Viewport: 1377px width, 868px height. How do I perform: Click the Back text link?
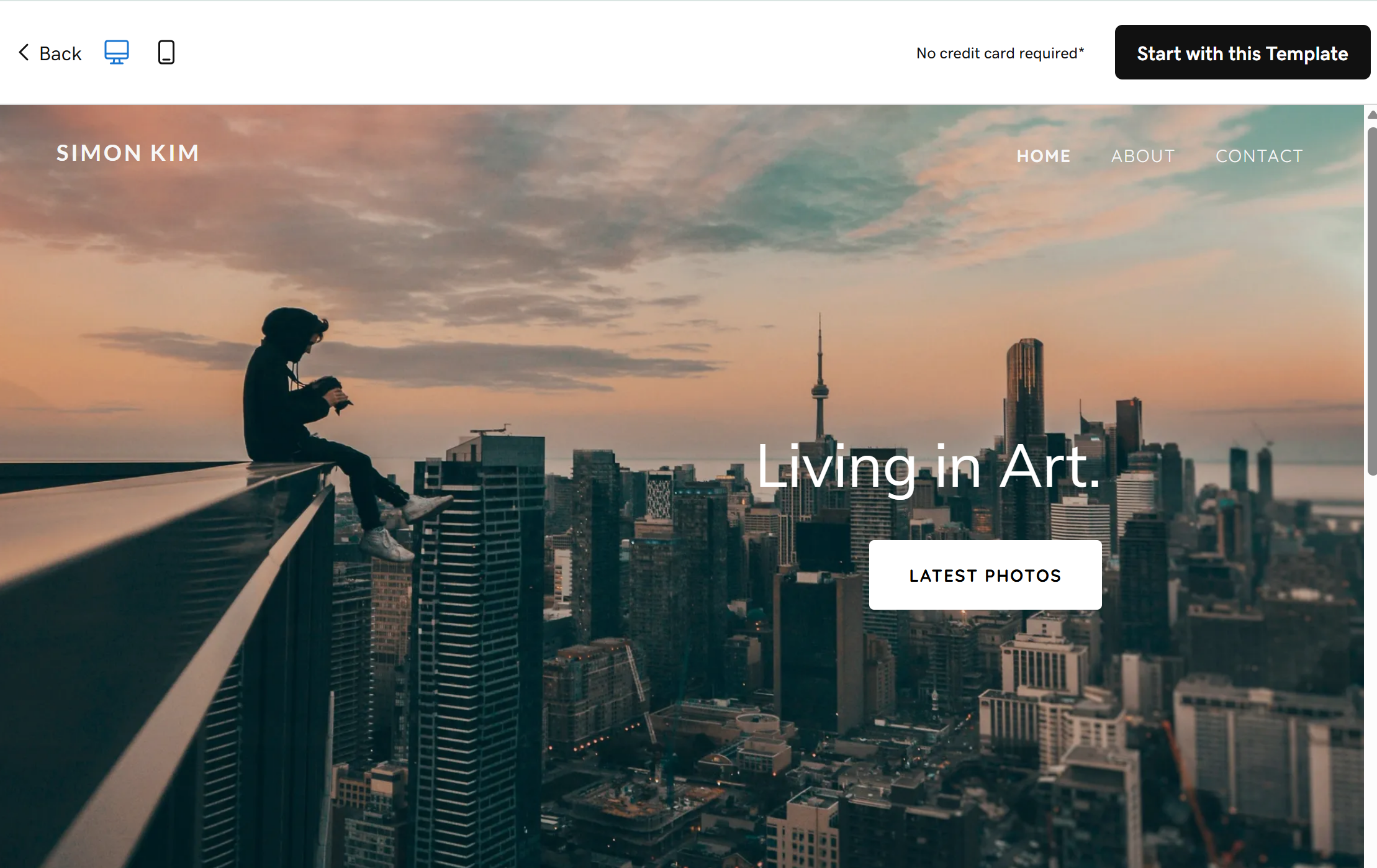click(60, 53)
